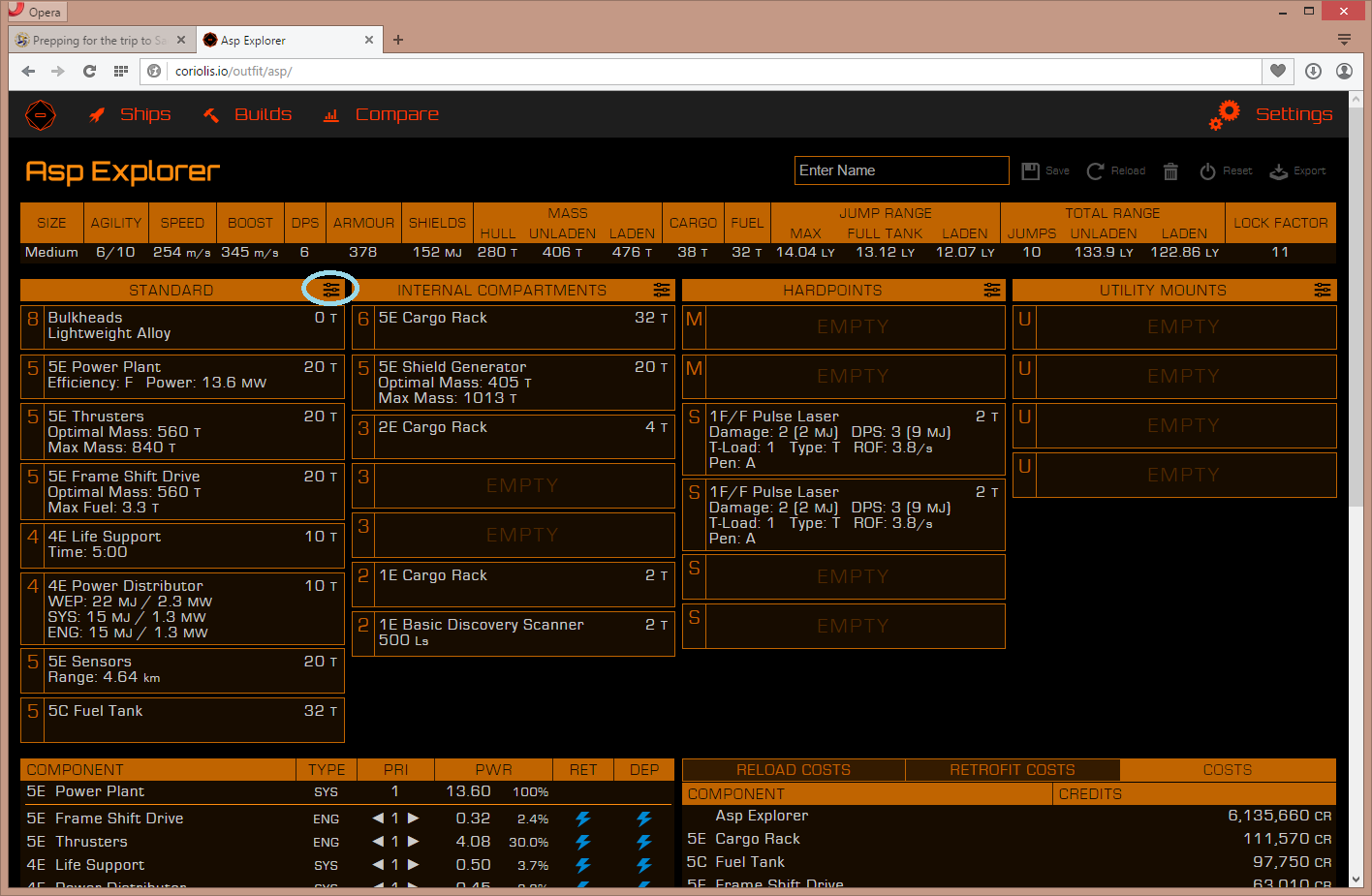Toggle deployed power for Frame Shift Drive
Image resolution: width=1372 pixels, height=896 pixels.
(644, 819)
